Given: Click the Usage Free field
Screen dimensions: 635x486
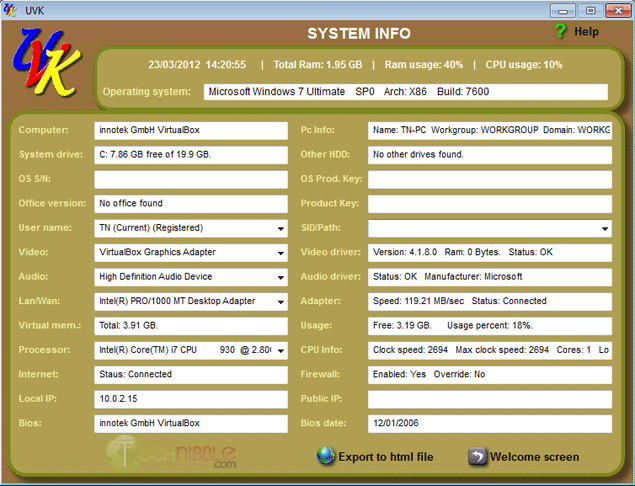Looking at the screenshot, I should [x=490, y=326].
